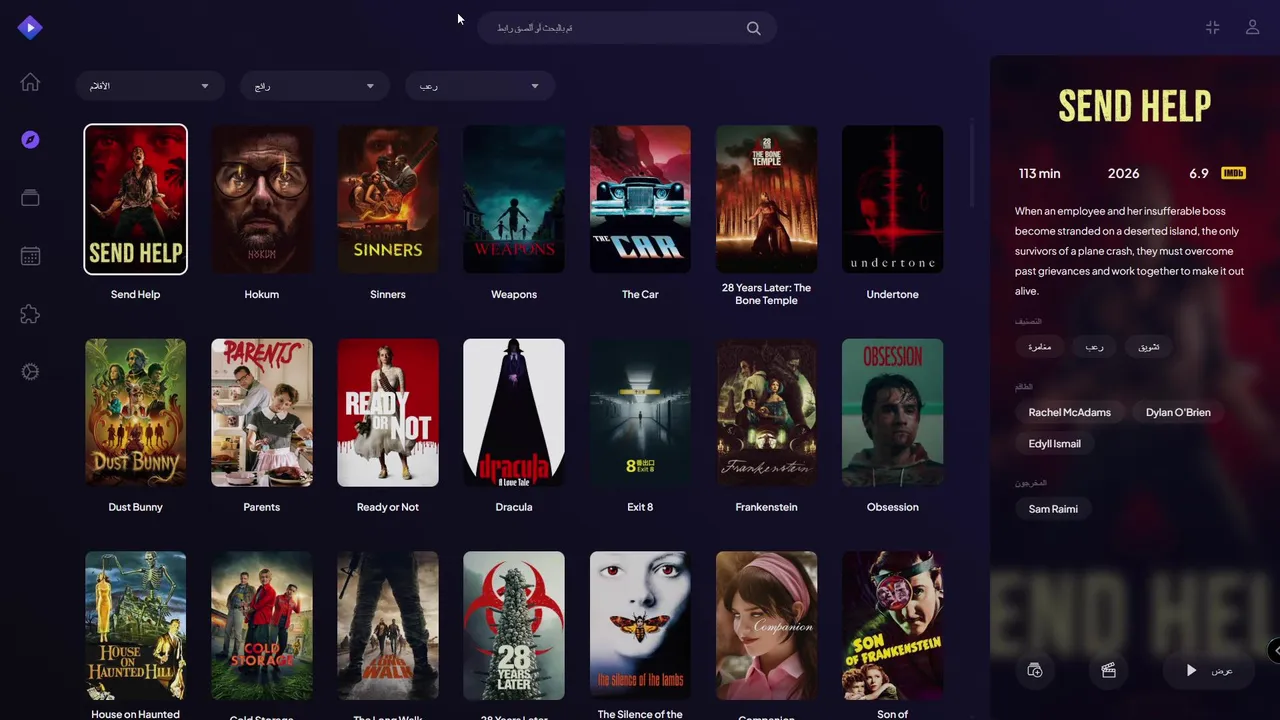Select the Hokum poster

(x=262, y=199)
